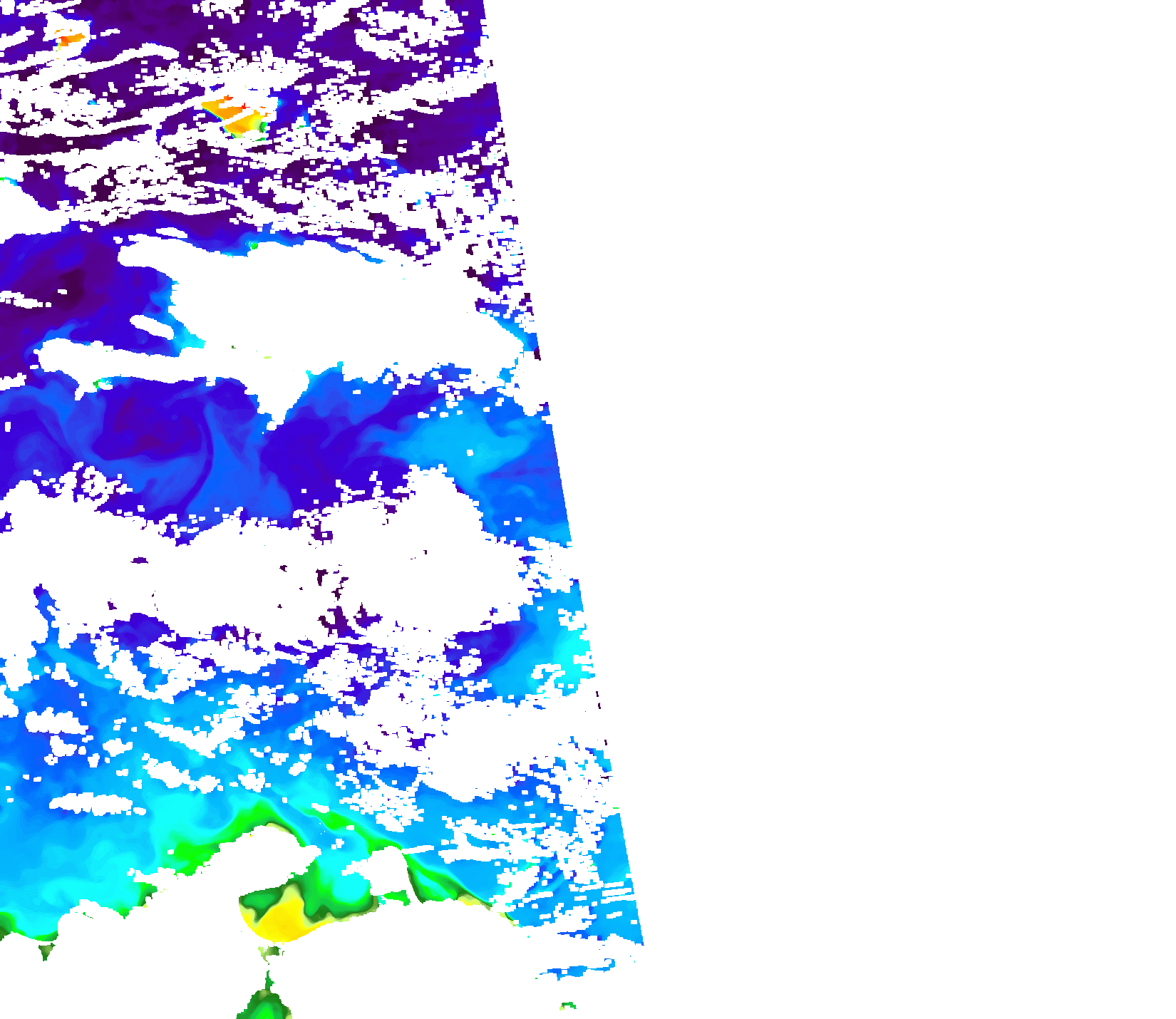Click the tiny green speck at bottom right
This screenshot has height=1019, width=1176.
click(568, 1006)
